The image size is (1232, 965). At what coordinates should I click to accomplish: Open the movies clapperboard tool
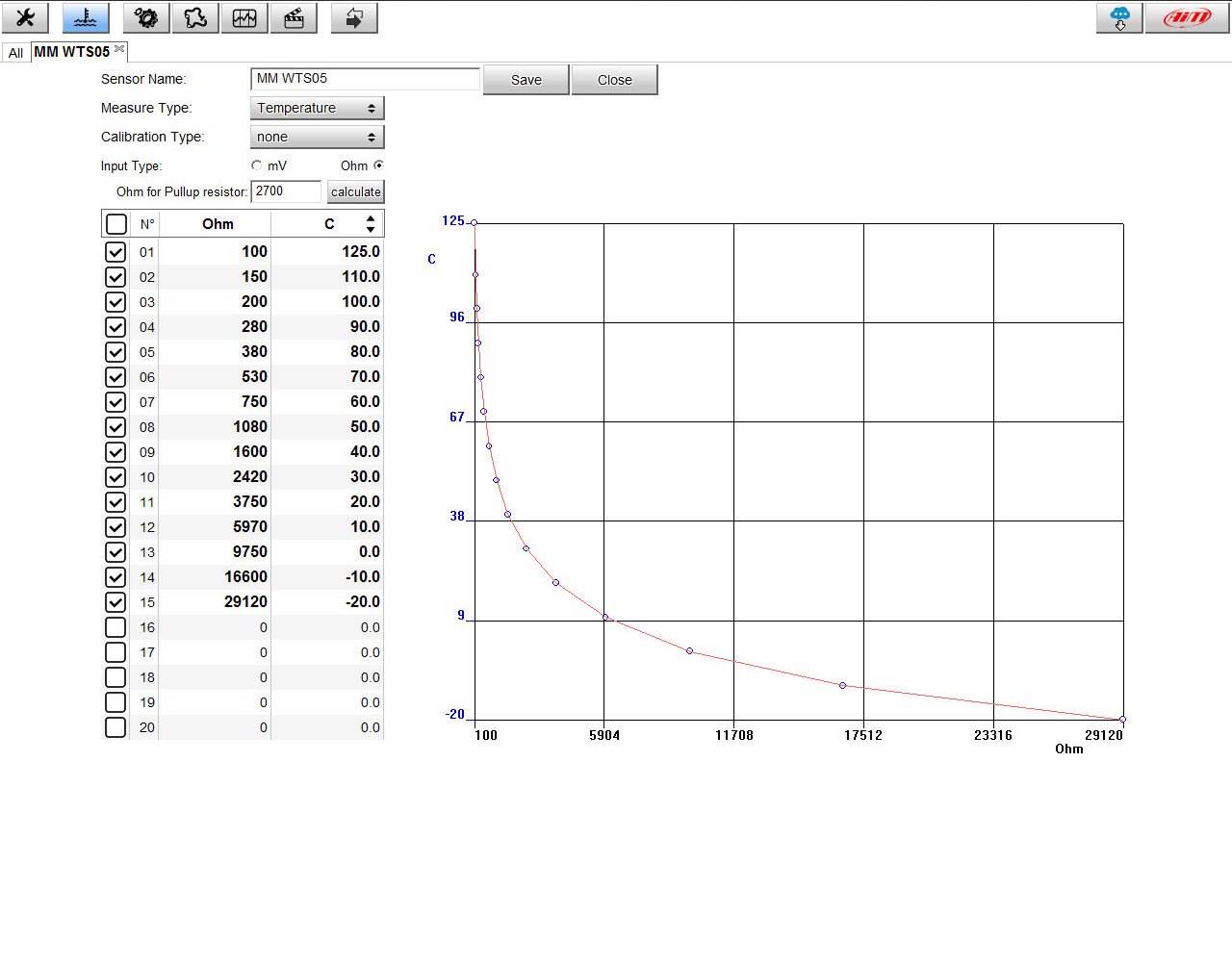[x=294, y=17]
